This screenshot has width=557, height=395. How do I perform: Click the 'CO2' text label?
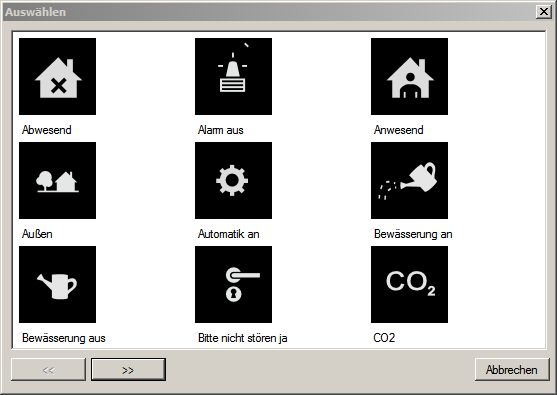coord(384,338)
